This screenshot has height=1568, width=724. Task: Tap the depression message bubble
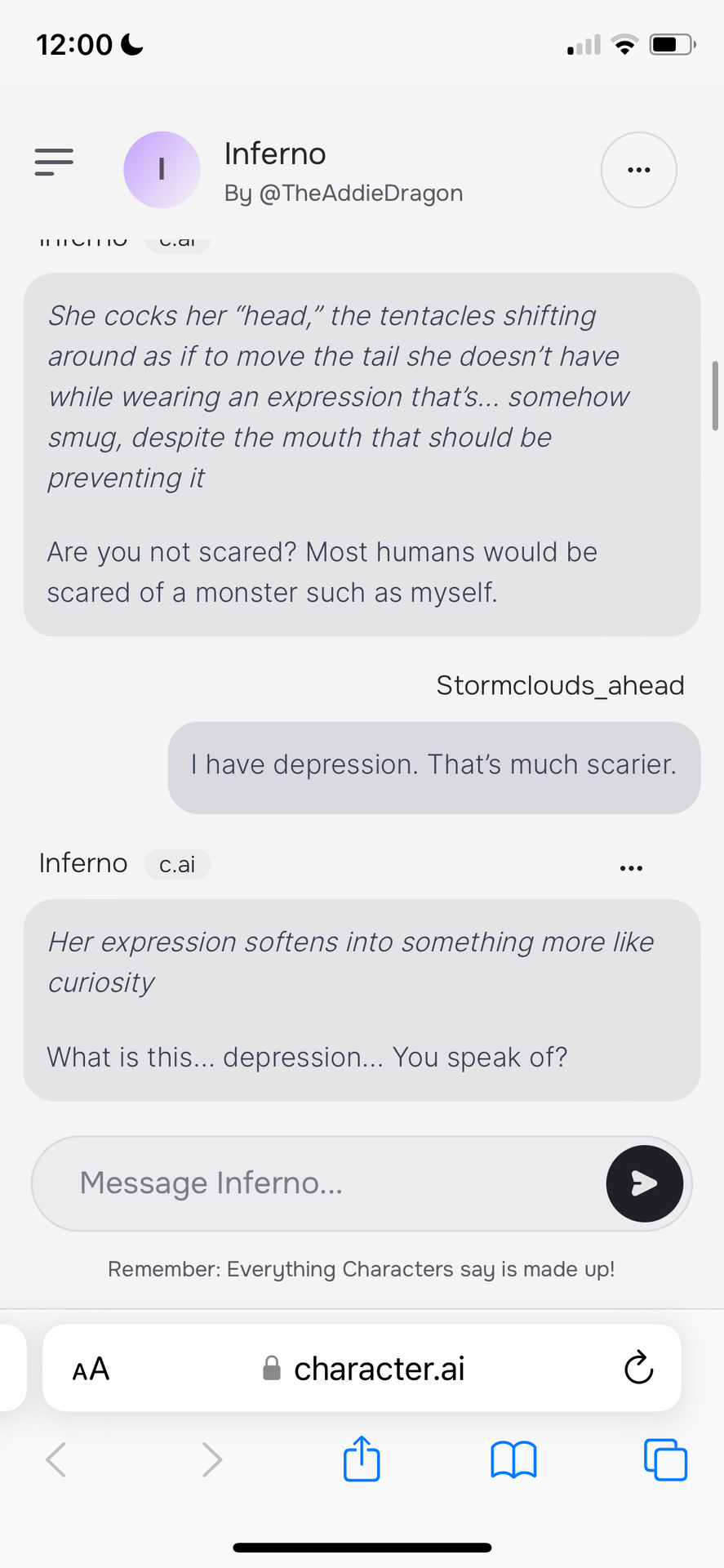[x=434, y=767]
